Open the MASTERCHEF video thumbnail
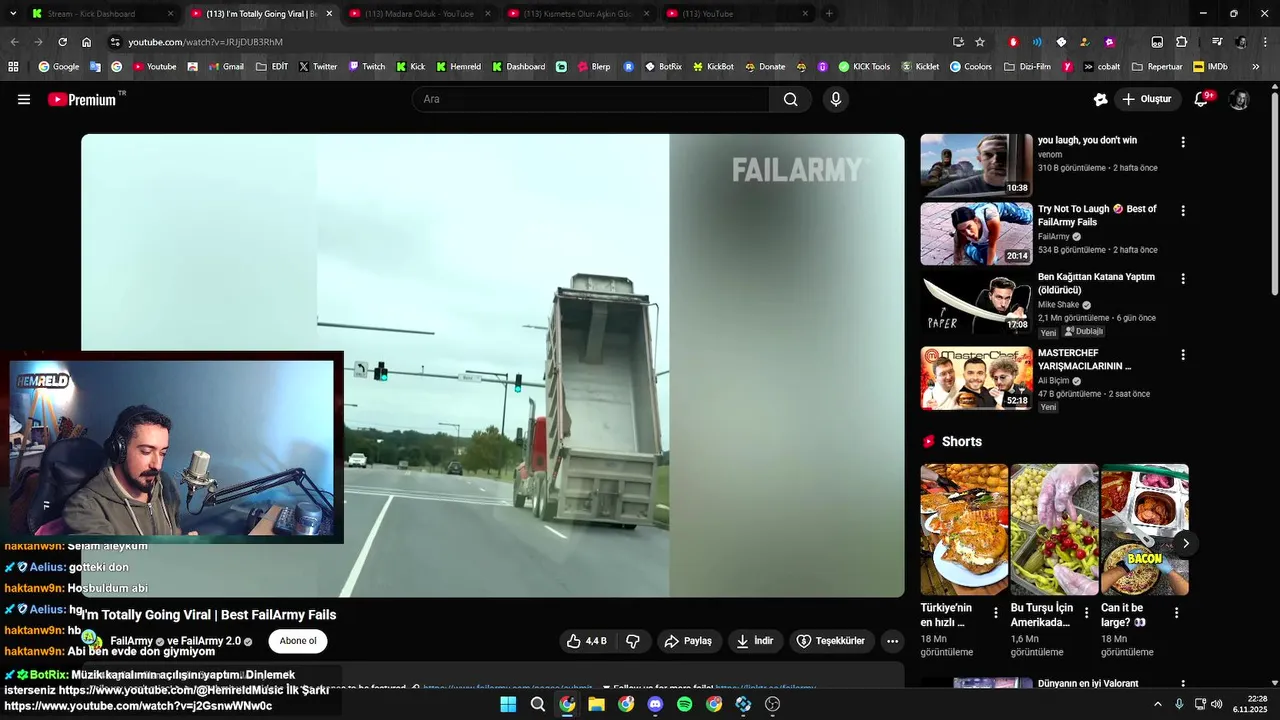Screen dimensions: 1280x720 tap(976, 378)
